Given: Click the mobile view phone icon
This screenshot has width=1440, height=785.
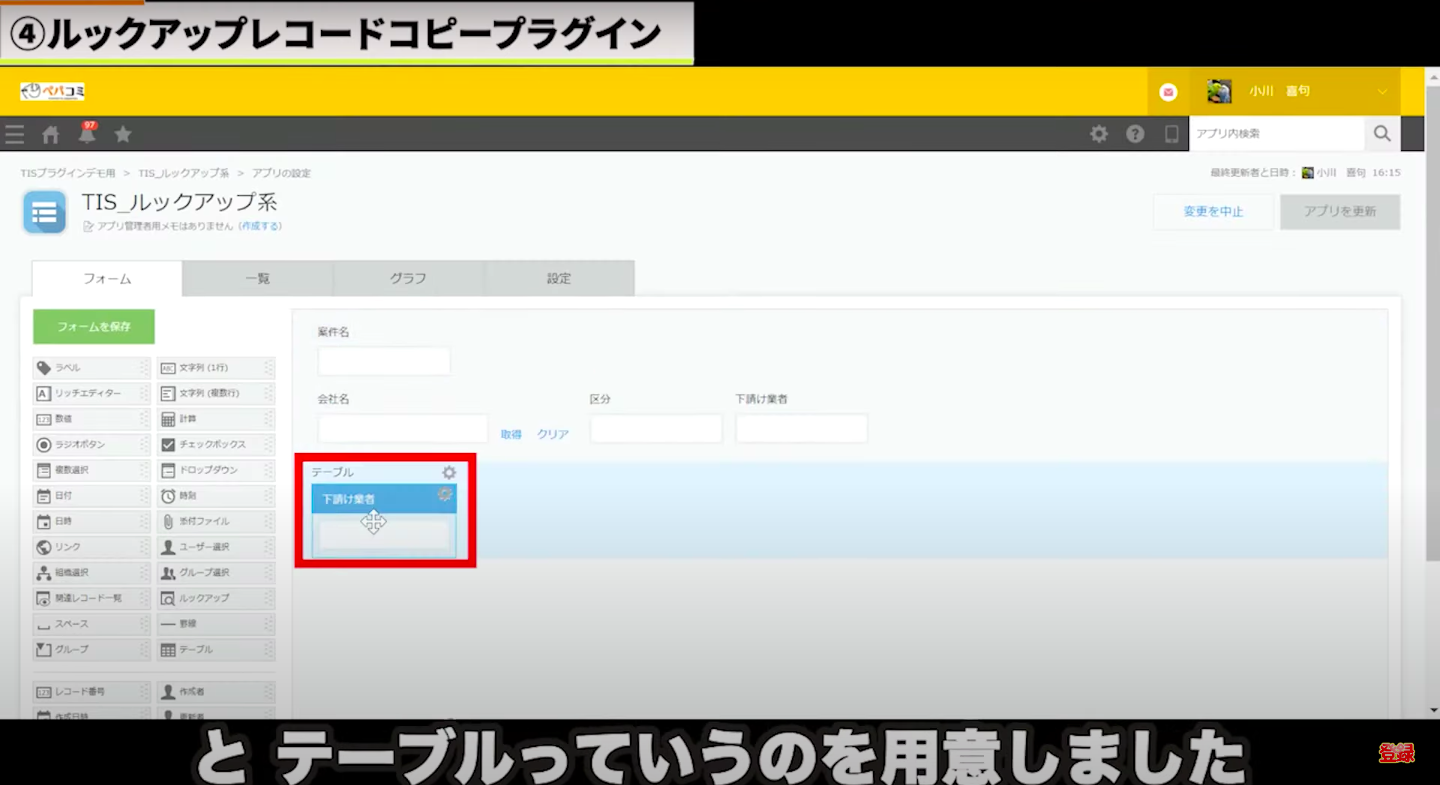Looking at the screenshot, I should click(x=1171, y=134).
